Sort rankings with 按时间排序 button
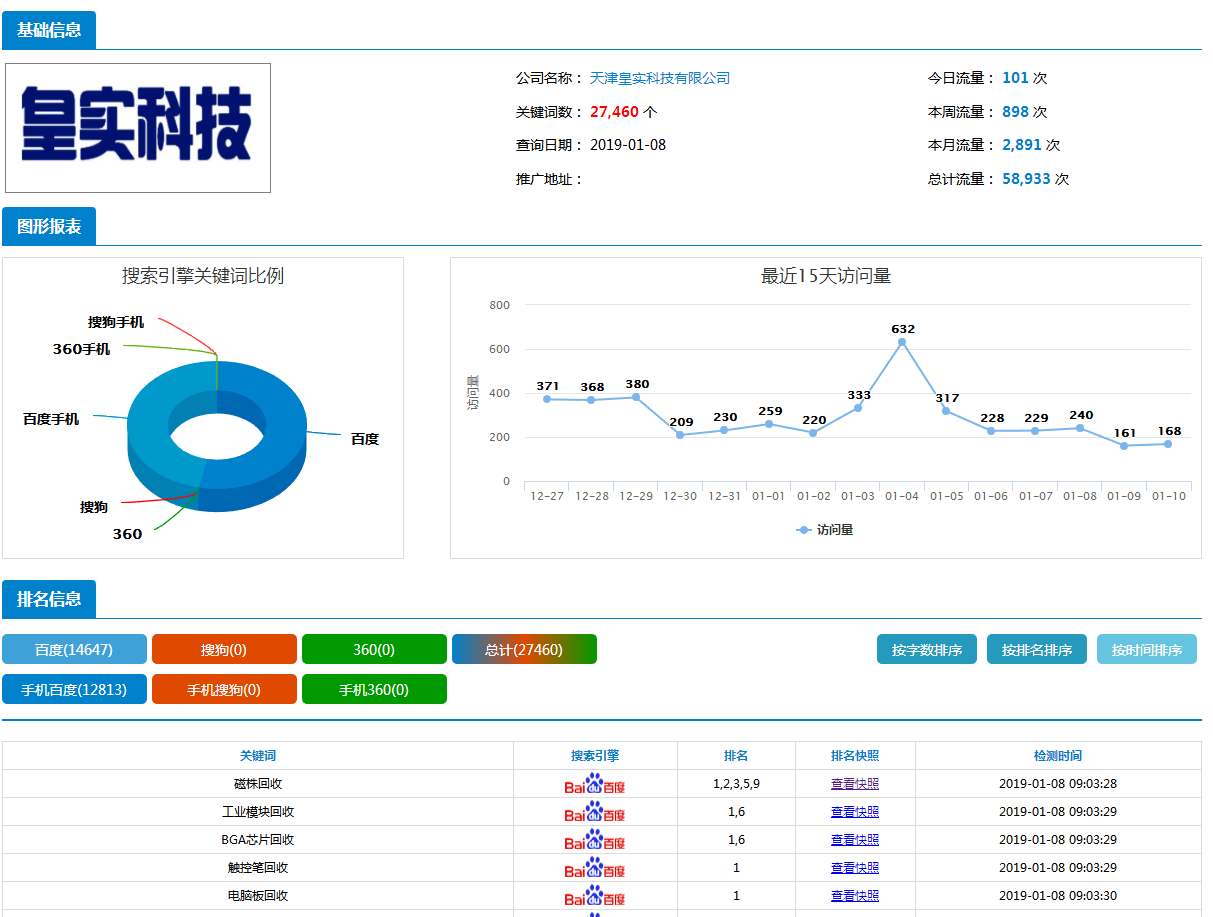 click(1147, 649)
